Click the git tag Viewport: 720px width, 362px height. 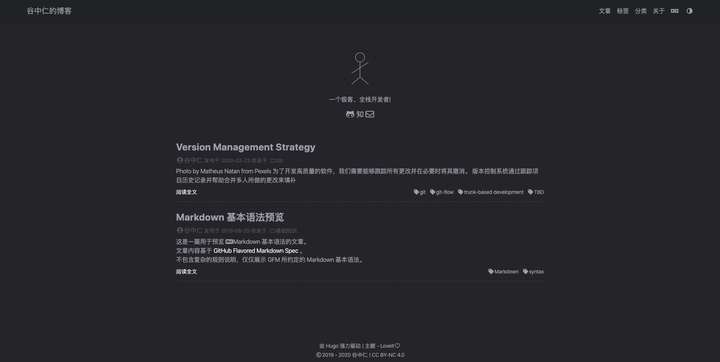pyautogui.click(x=420, y=192)
